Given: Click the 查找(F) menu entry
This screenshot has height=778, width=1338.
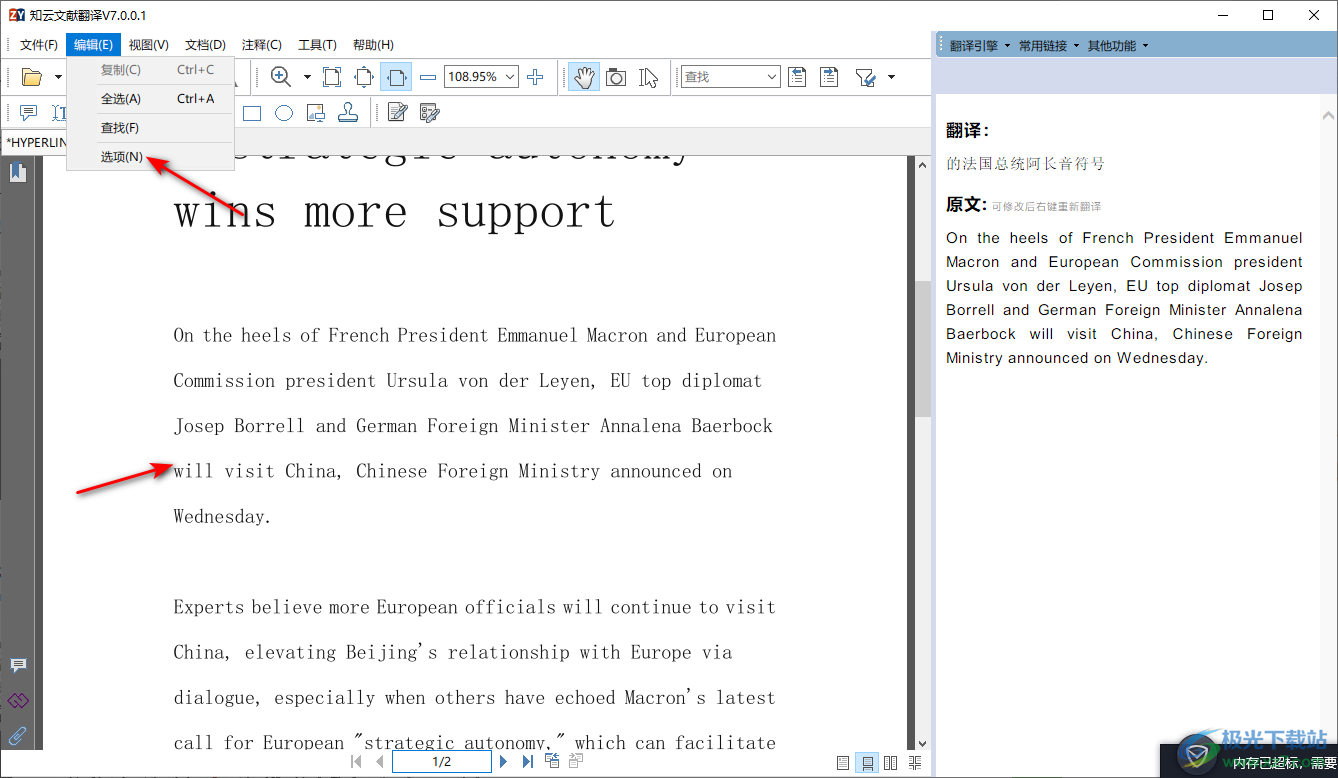Looking at the screenshot, I should (x=120, y=128).
